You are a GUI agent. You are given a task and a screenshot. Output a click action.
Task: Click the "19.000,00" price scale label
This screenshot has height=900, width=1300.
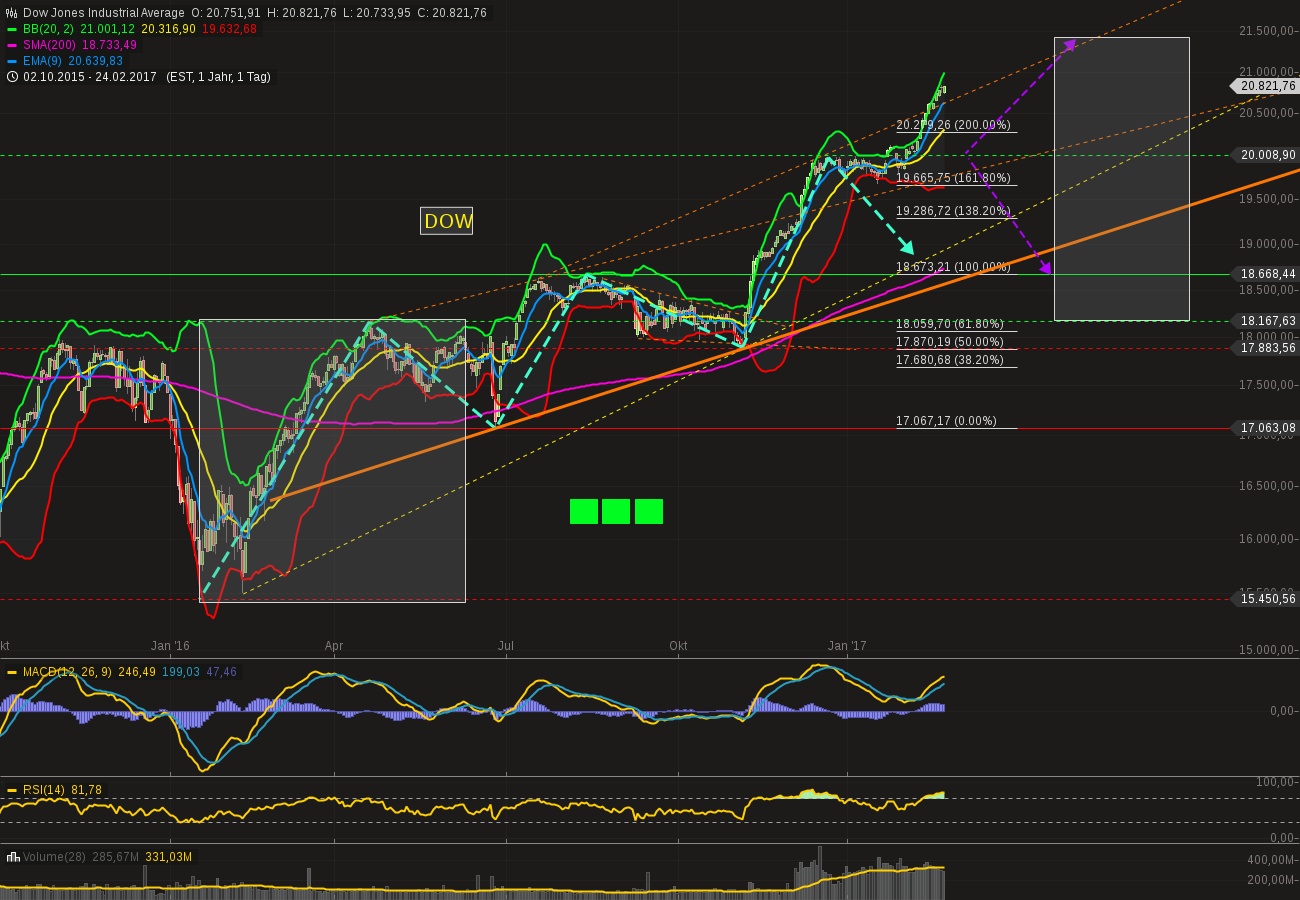click(x=1267, y=244)
